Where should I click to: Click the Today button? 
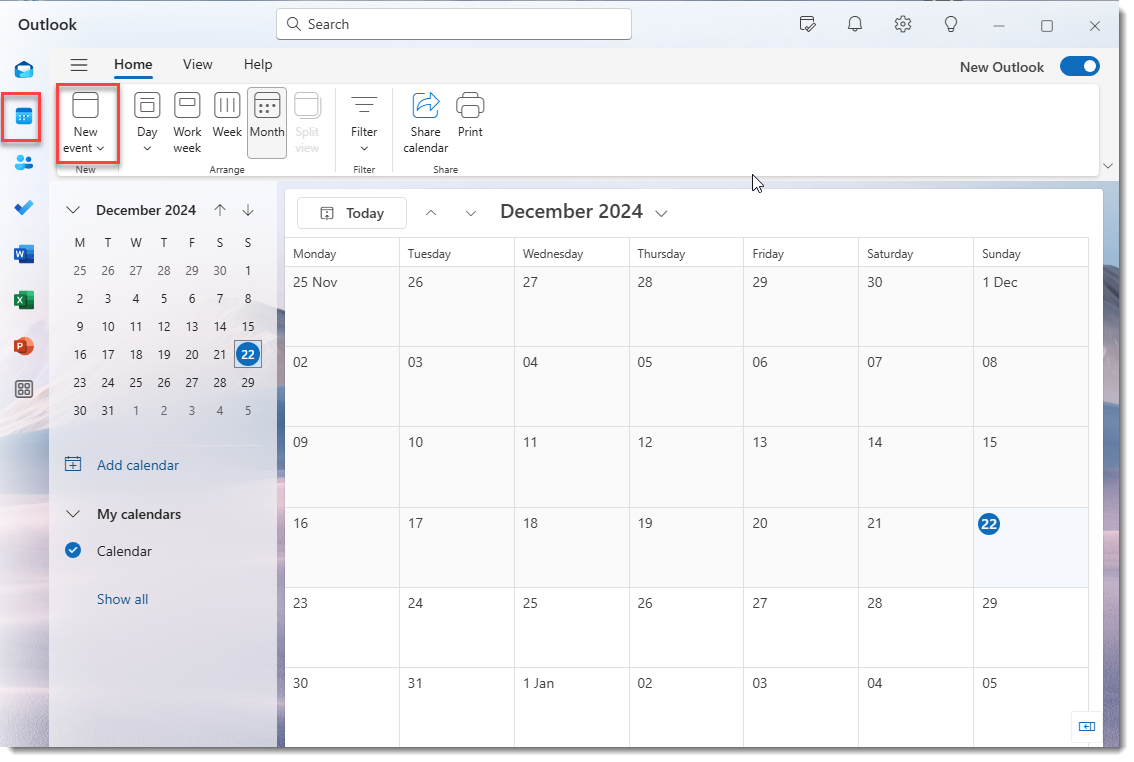[352, 212]
